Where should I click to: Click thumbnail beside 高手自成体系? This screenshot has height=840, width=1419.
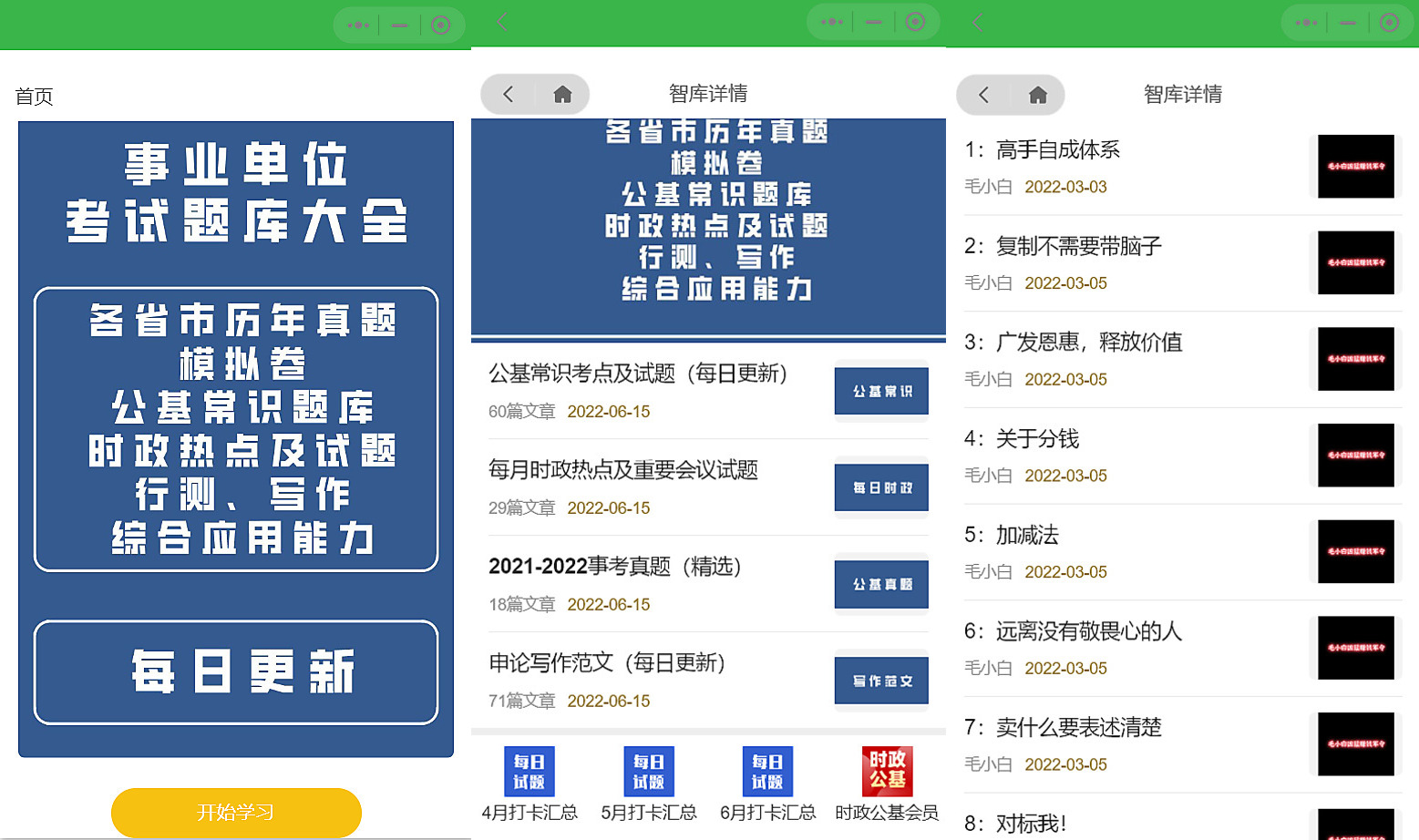click(1356, 167)
